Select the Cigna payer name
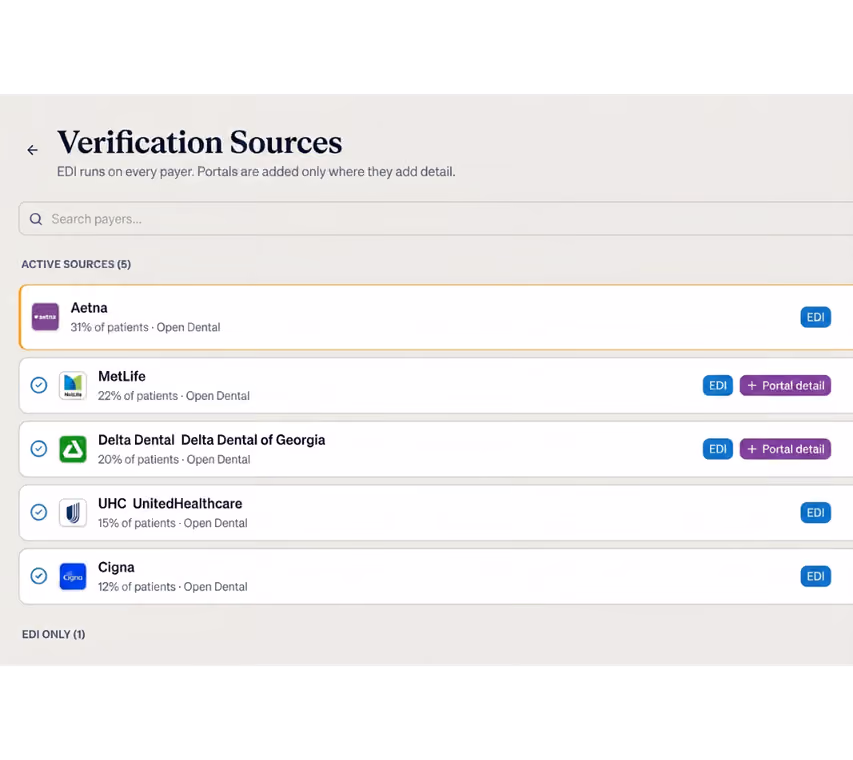This screenshot has width=853, height=760. (116, 567)
